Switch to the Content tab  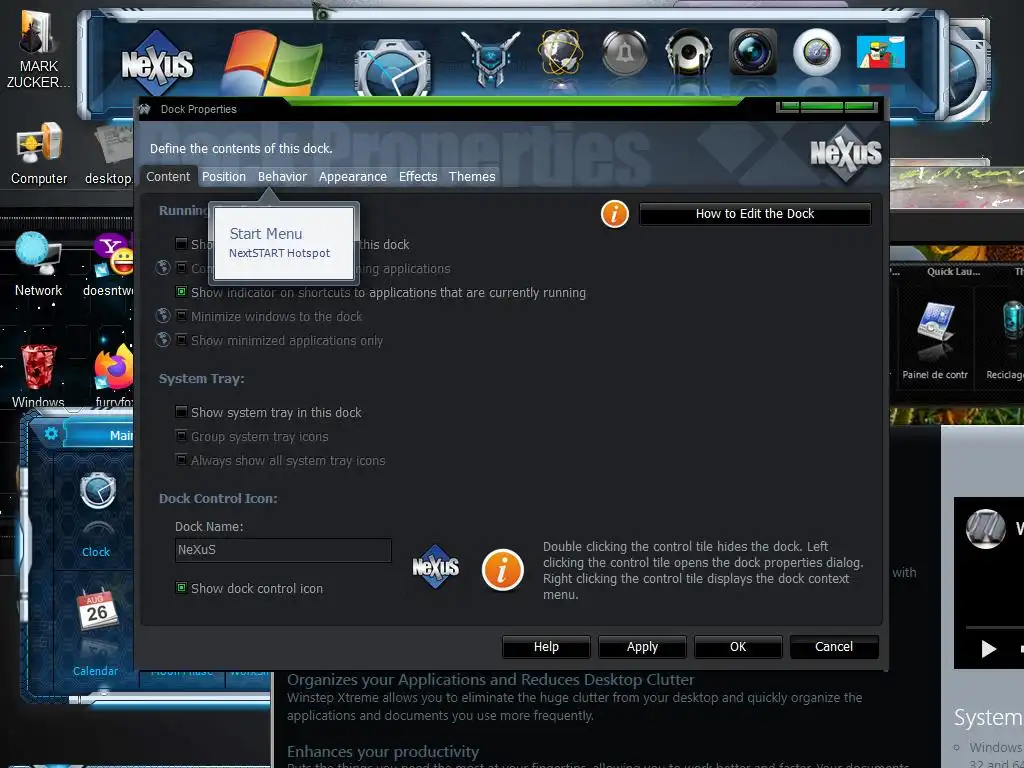(x=168, y=176)
